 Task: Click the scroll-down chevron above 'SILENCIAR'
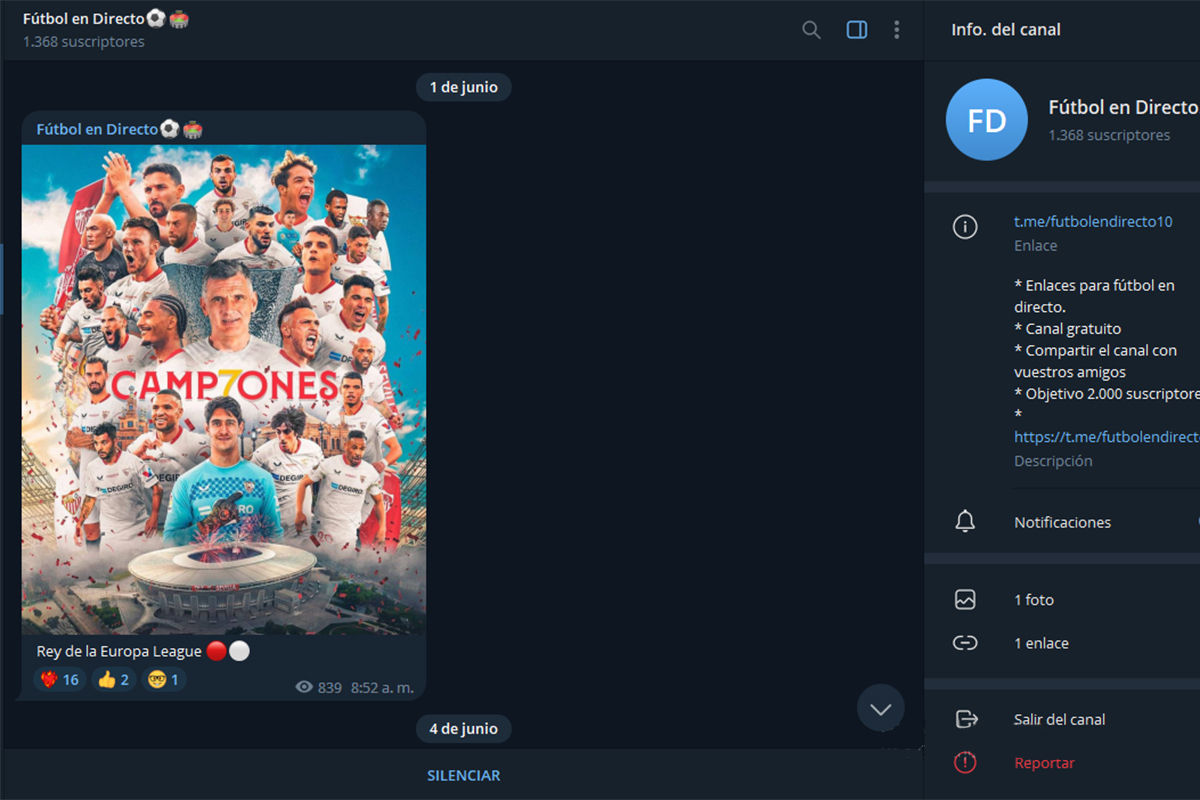coord(880,708)
